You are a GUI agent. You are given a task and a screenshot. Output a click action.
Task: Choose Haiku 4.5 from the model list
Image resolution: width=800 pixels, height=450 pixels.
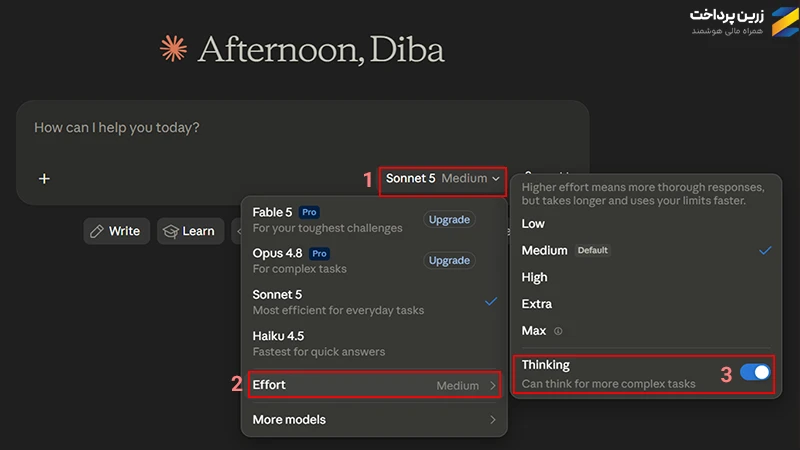pyautogui.click(x=374, y=343)
